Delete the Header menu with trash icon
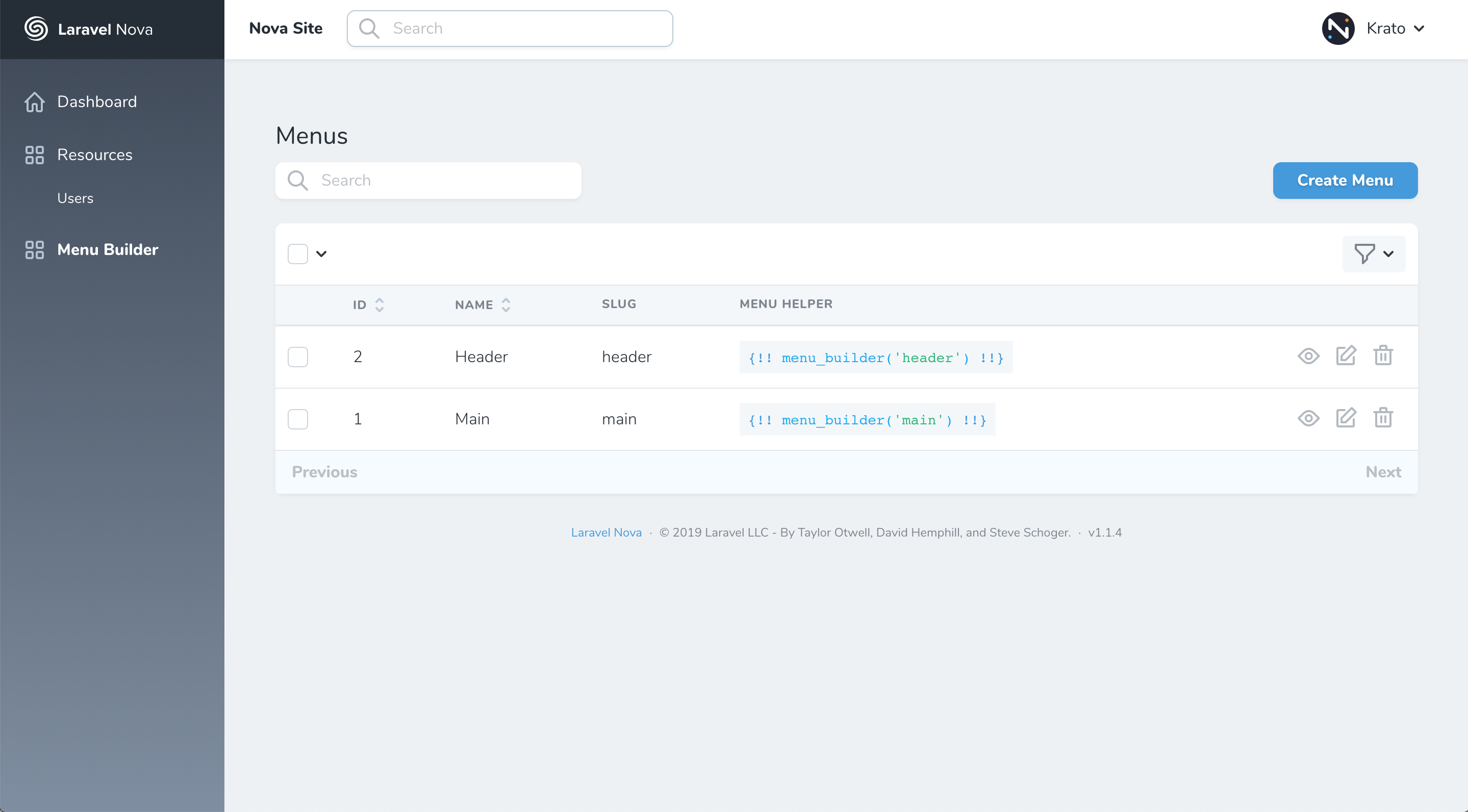The height and width of the screenshot is (812, 1468). pos(1383,356)
